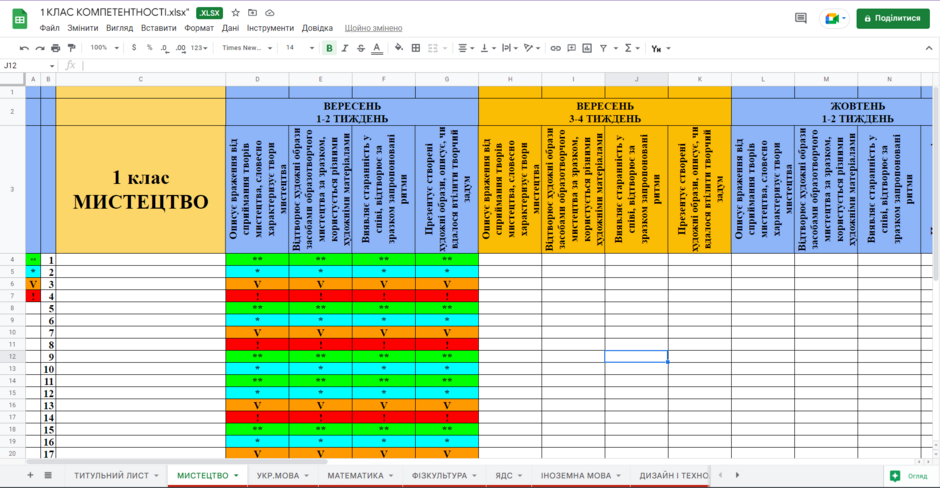The image size is (940, 488).
Task: Select the paint format roller icon
Action: click(x=72, y=48)
